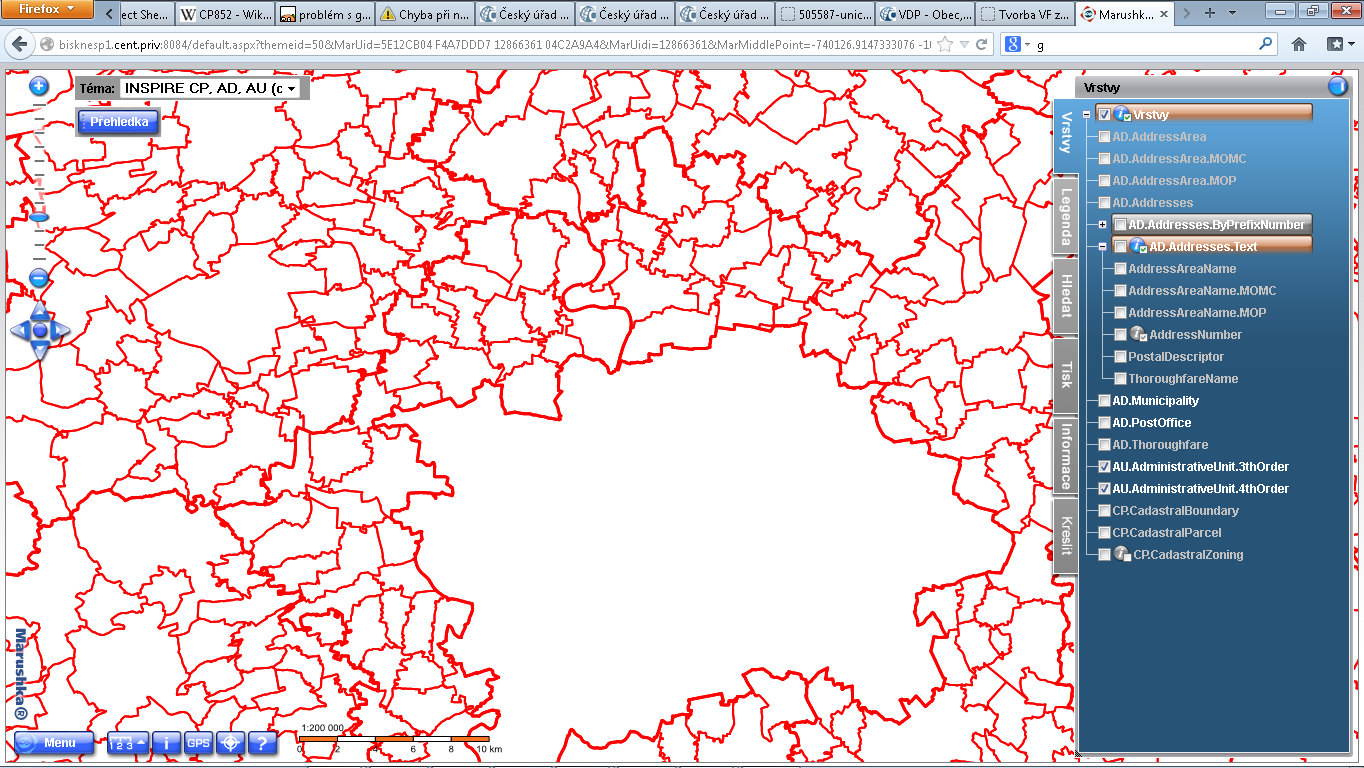Open help with the question mark button
This screenshot has width=1364, height=768.
(262, 743)
